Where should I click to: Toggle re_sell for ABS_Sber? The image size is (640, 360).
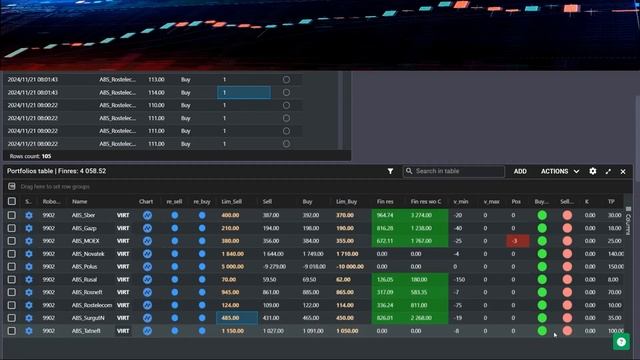point(175,215)
